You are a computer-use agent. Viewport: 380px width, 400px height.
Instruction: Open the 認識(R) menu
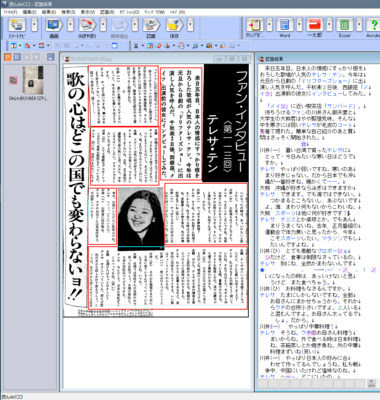(107, 12)
